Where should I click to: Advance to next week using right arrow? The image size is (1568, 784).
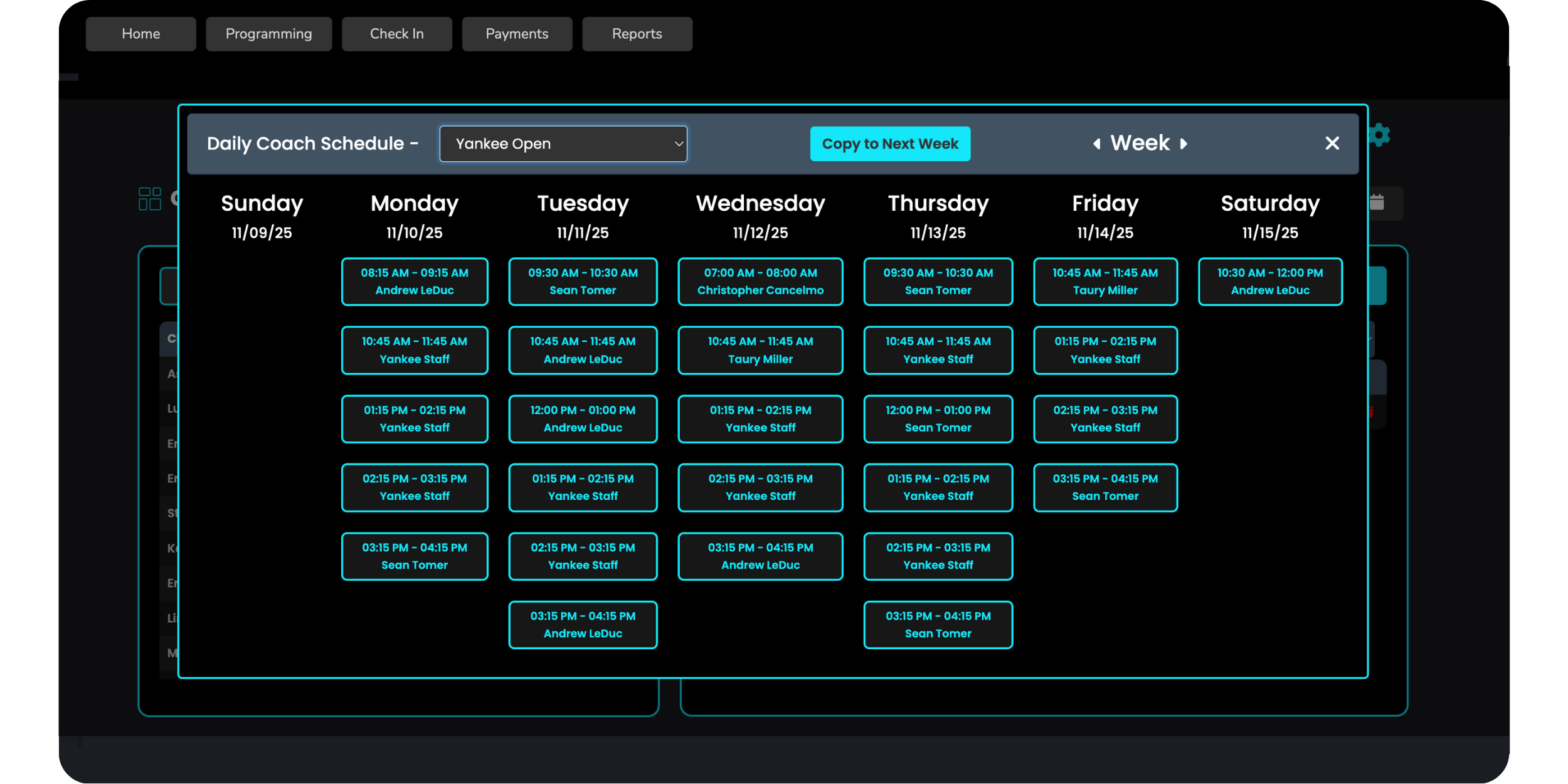(1184, 144)
